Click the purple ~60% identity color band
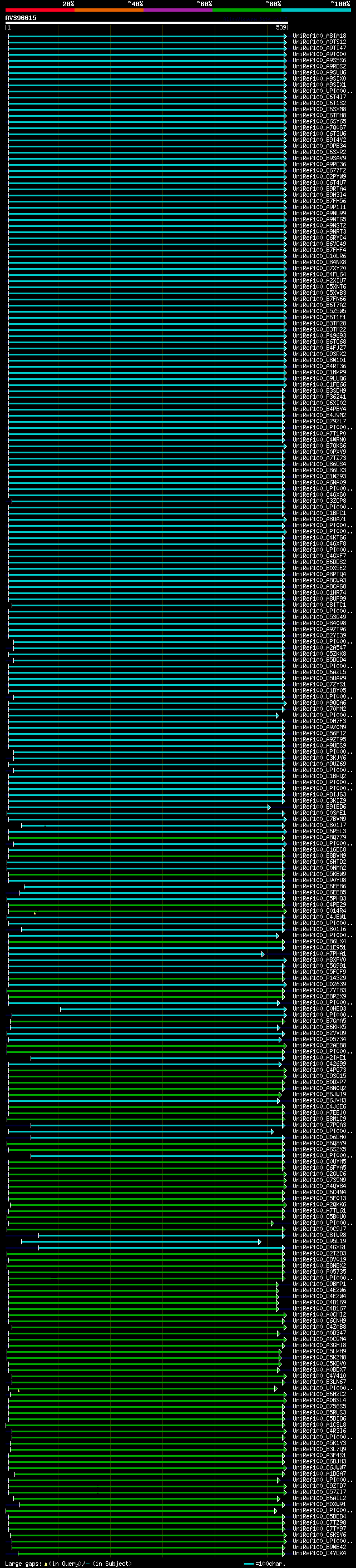 (177, 10)
